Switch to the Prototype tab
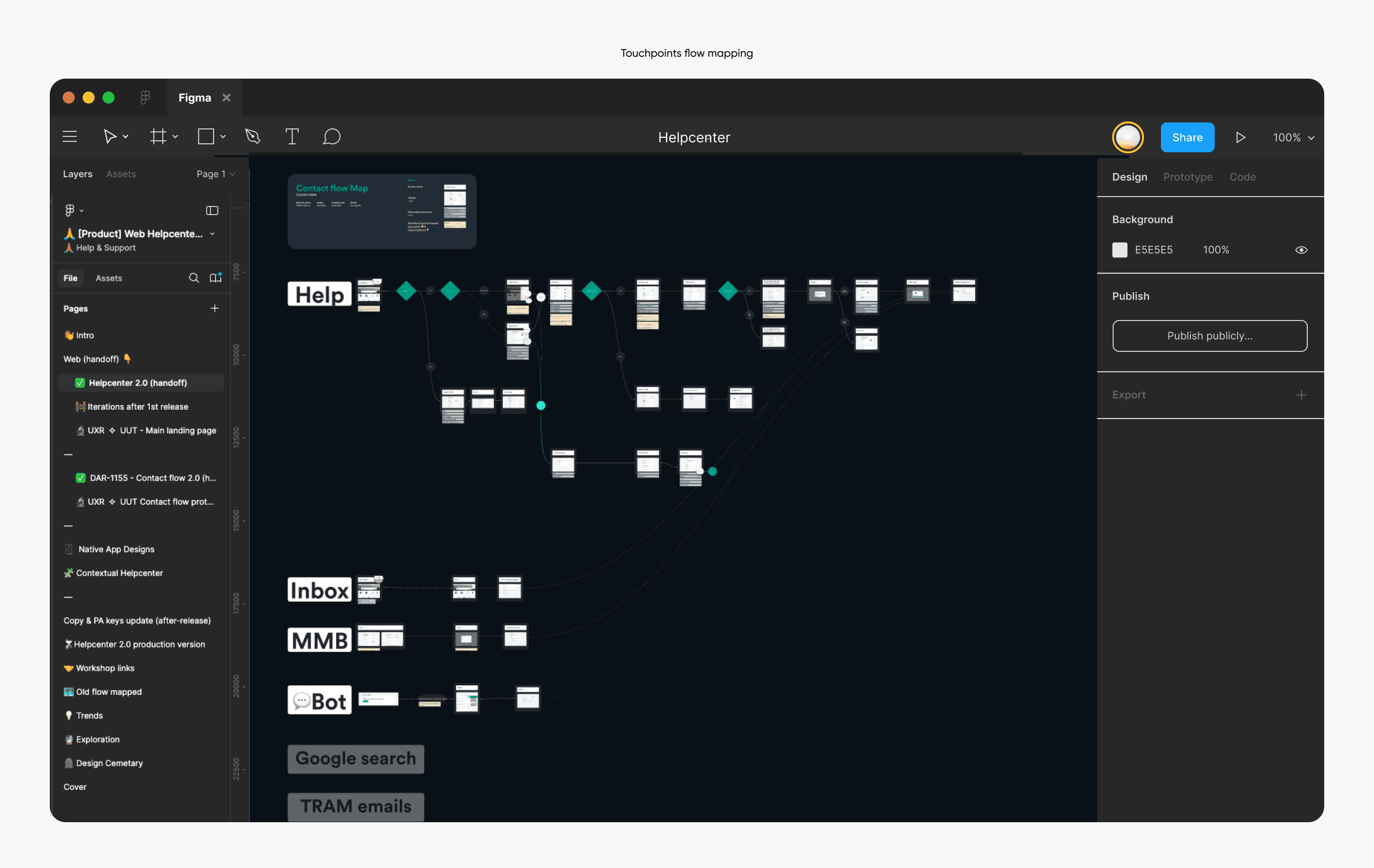 (1187, 177)
